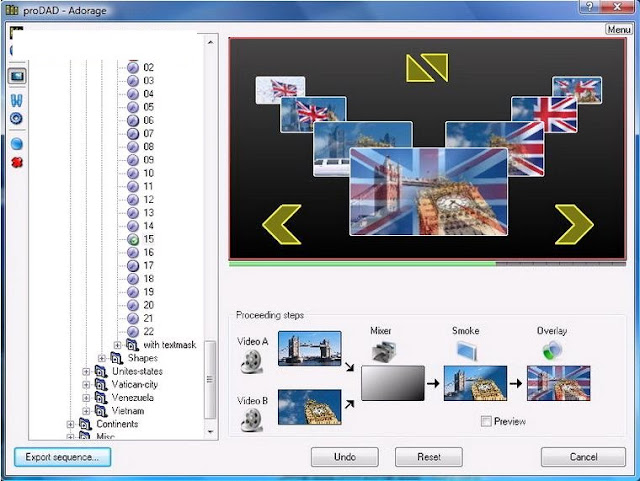Expand the Continents folder
Image resolution: width=640 pixels, height=481 pixels.
(x=71, y=424)
